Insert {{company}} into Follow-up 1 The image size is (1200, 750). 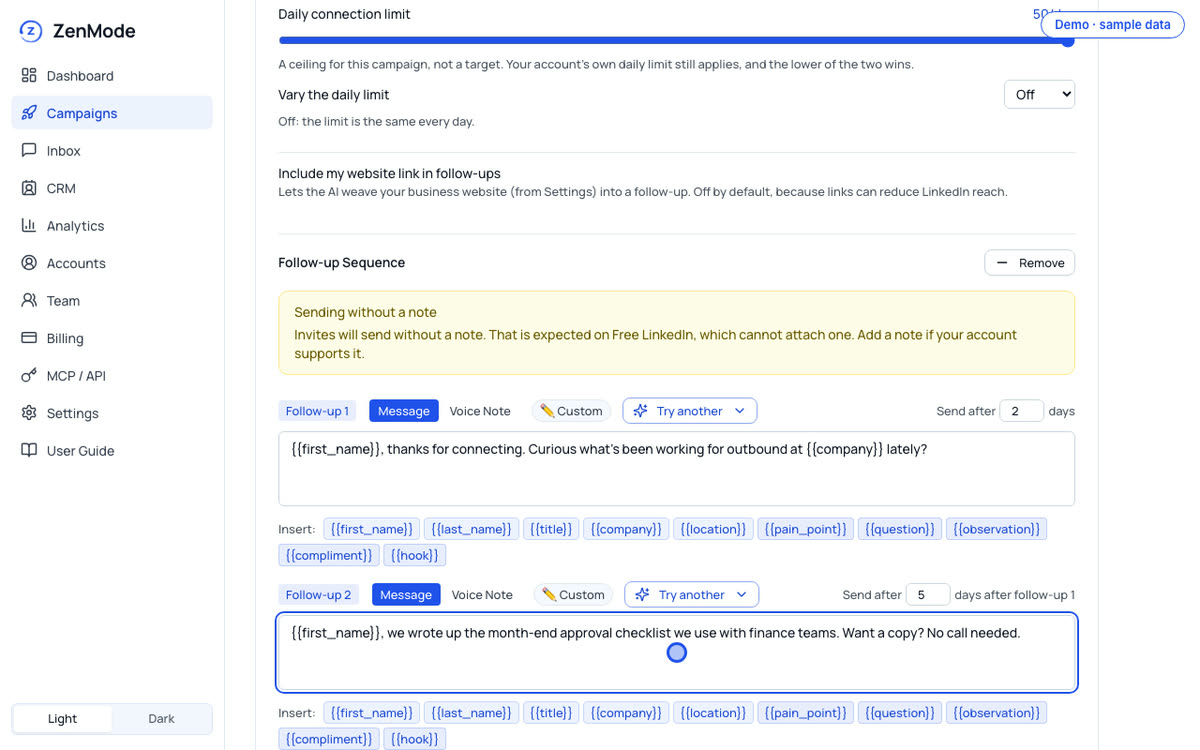[x=626, y=529]
